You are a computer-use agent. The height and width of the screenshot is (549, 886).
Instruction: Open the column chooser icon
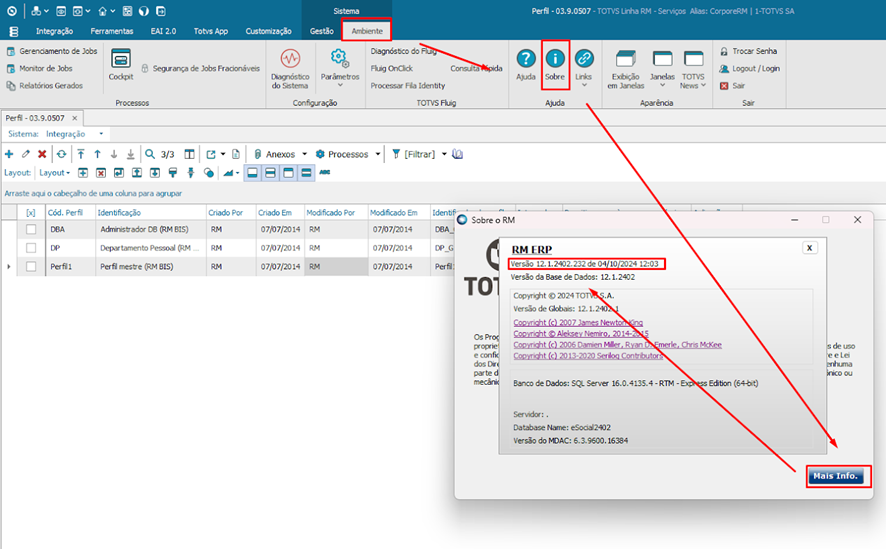189,154
